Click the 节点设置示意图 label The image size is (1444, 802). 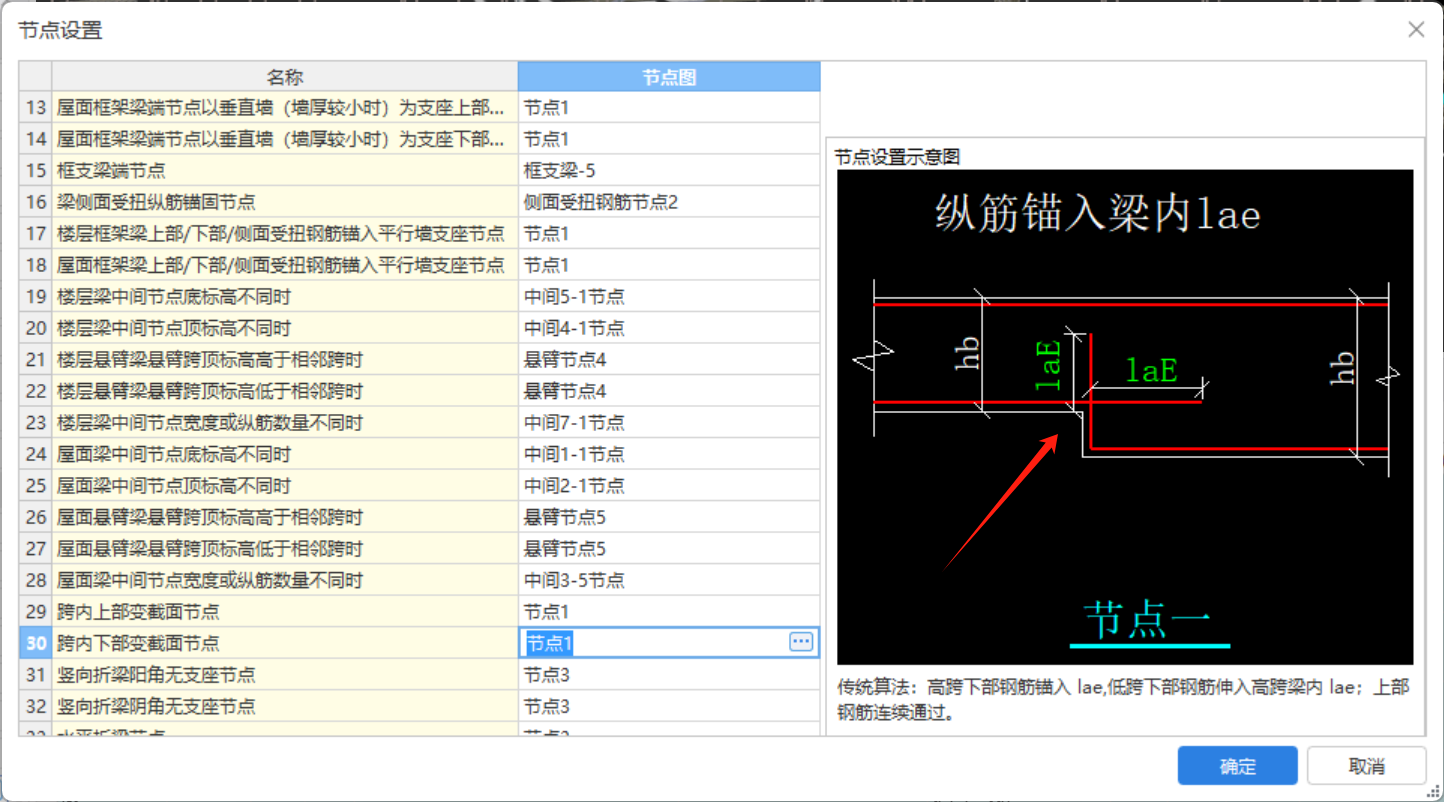pyautogui.click(x=897, y=157)
